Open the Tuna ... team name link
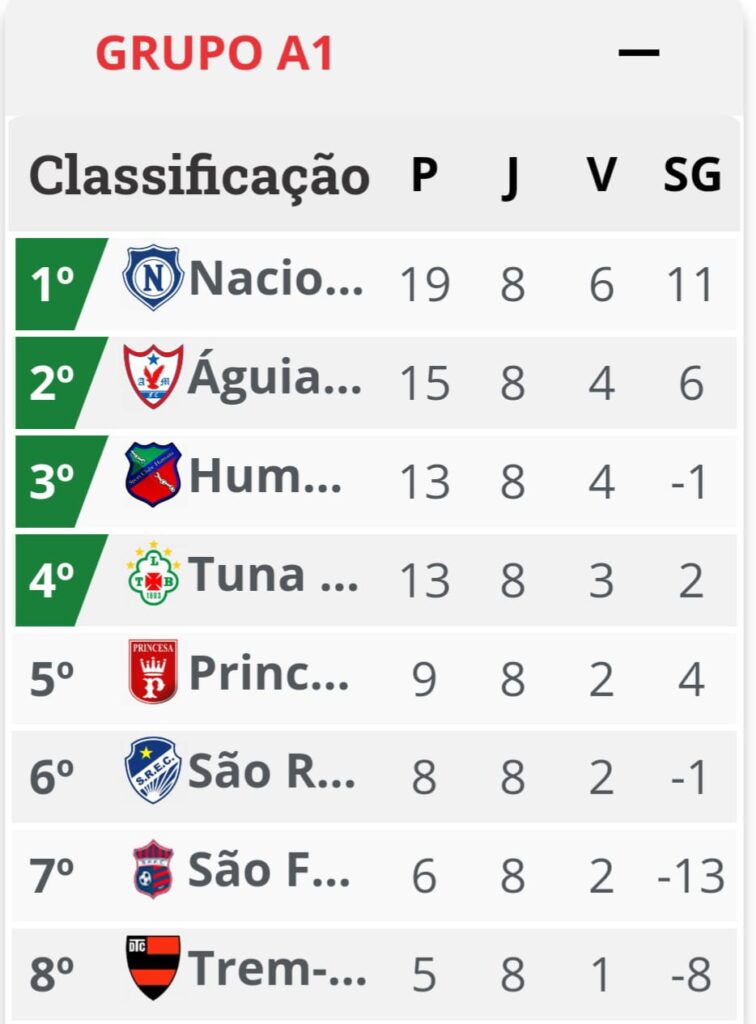This screenshot has width=756, height=1024. [x=274, y=574]
